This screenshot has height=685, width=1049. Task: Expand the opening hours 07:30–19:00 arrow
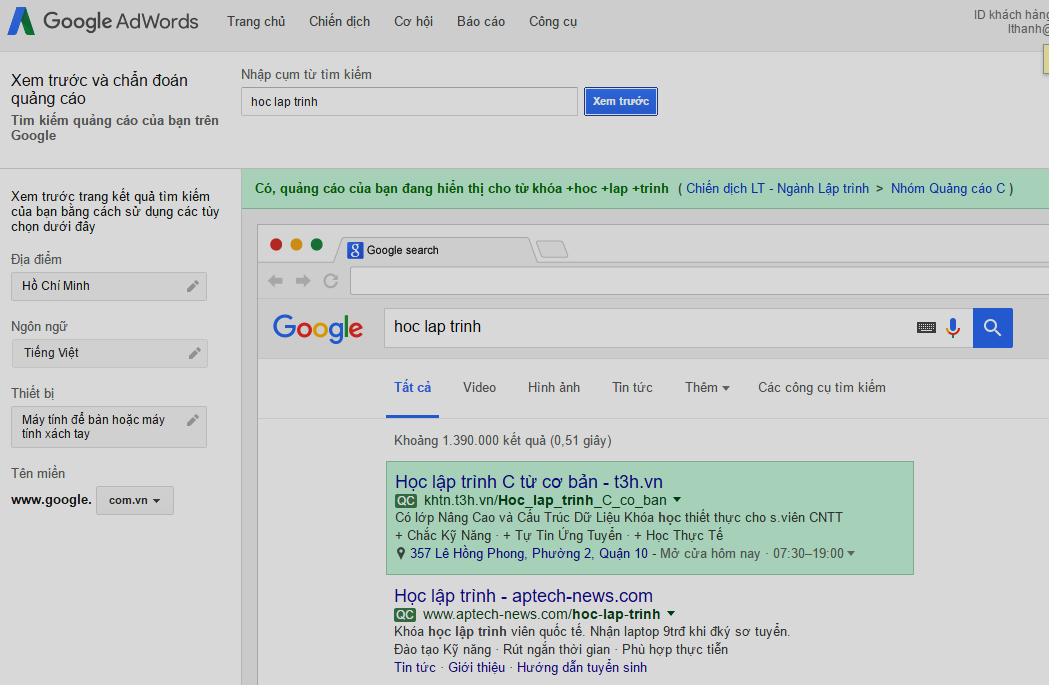(851, 553)
